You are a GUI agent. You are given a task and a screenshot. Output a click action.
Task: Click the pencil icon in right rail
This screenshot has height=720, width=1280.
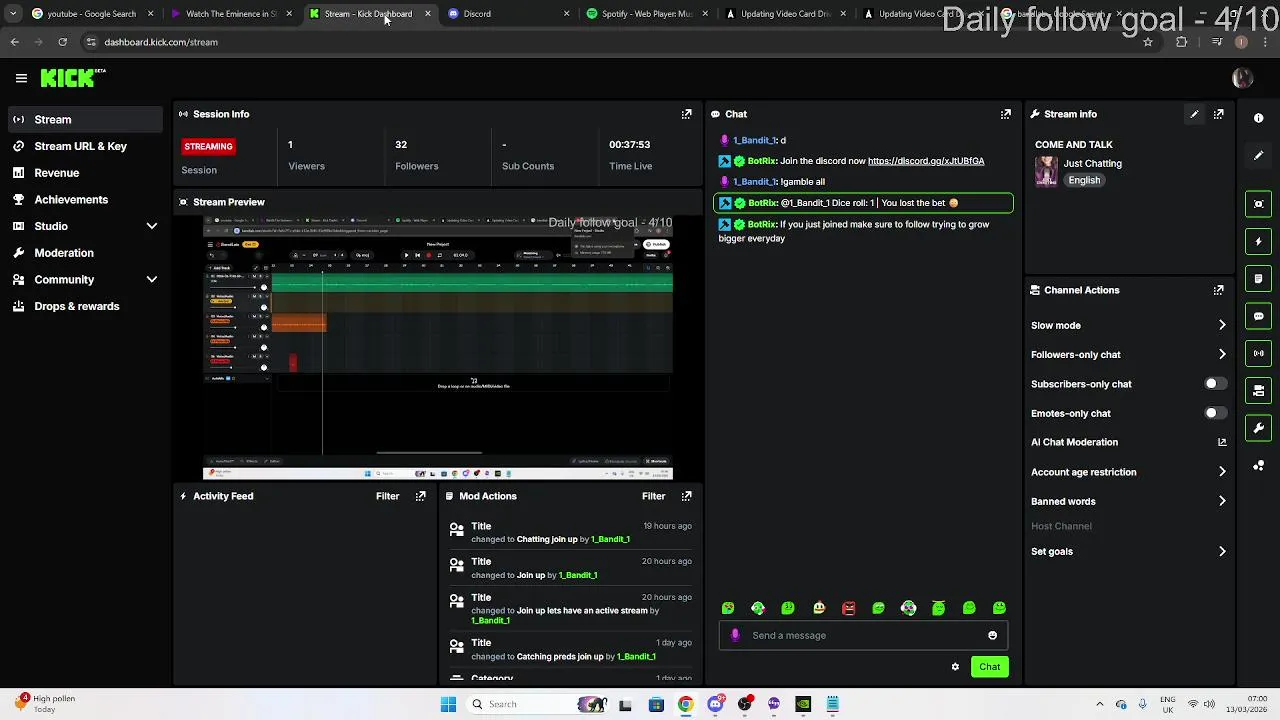pyautogui.click(x=1259, y=155)
